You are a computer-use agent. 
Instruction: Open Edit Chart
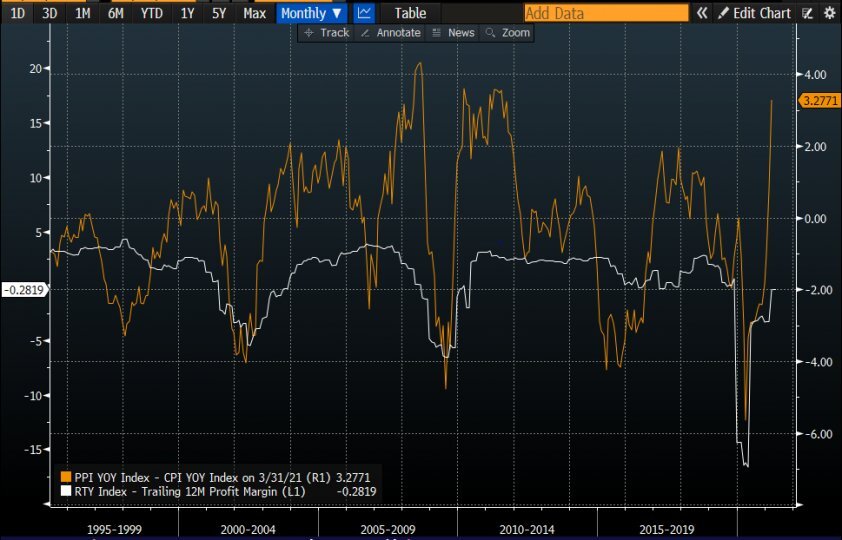tap(754, 13)
